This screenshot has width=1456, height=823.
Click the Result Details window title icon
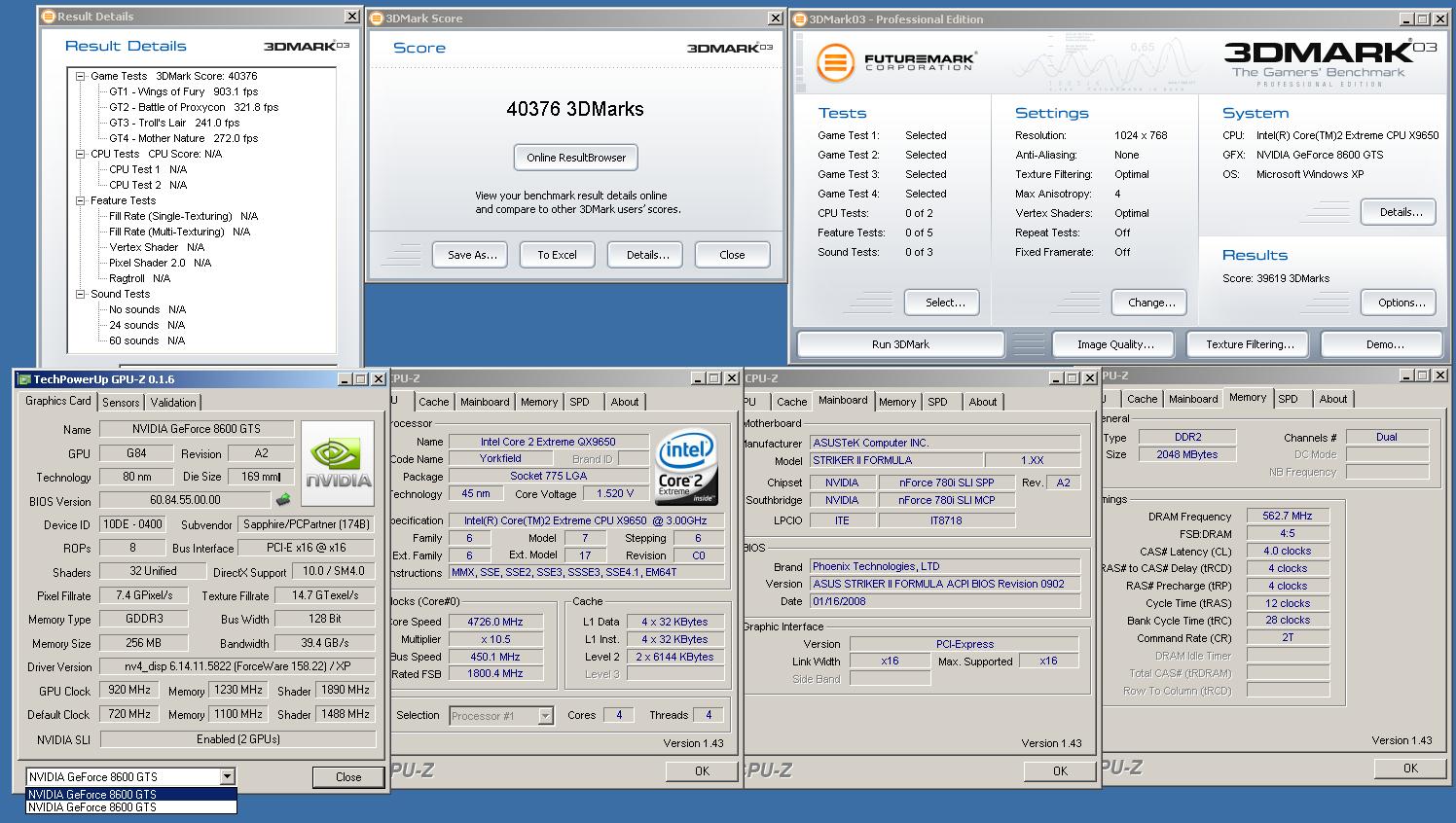[x=49, y=17]
